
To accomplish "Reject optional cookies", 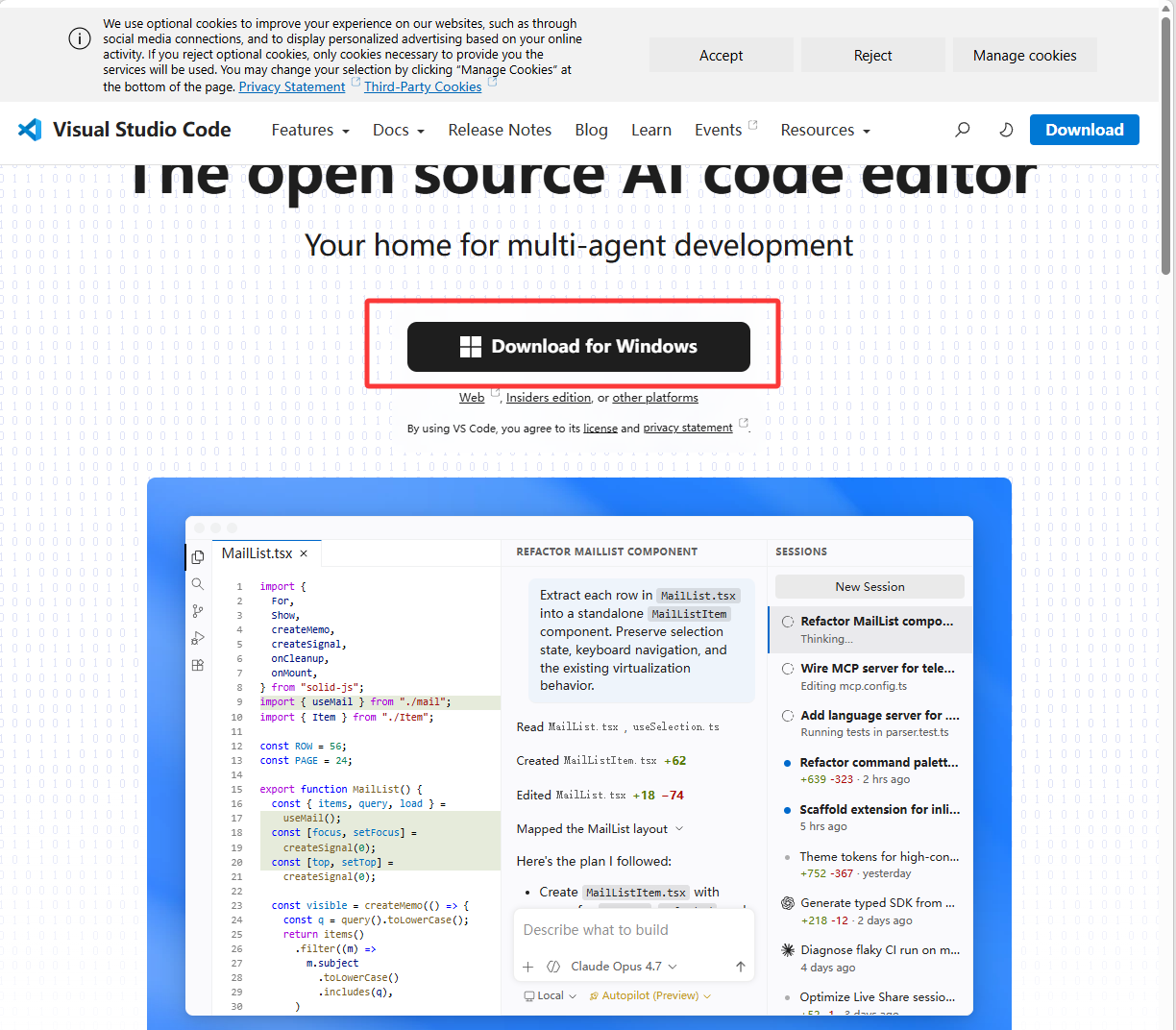I will tap(873, 56).
